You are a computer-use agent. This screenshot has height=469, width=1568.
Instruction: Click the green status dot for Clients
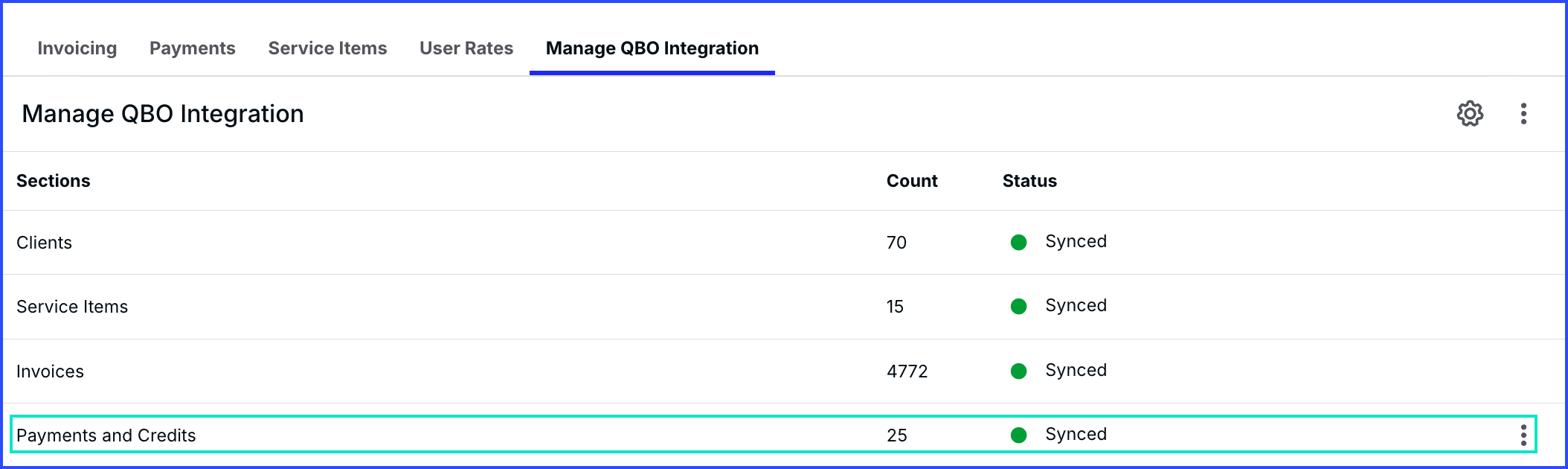tap(1019, 242)
